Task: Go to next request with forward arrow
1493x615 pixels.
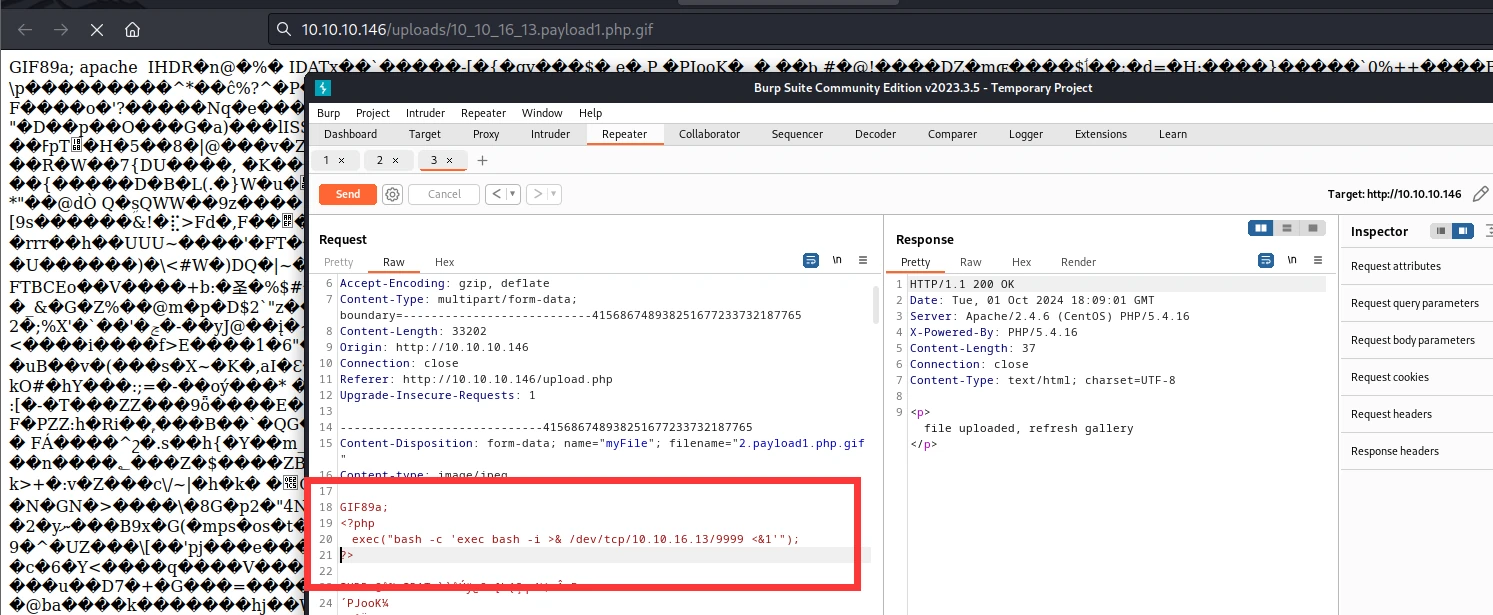Action: (537, 194)
